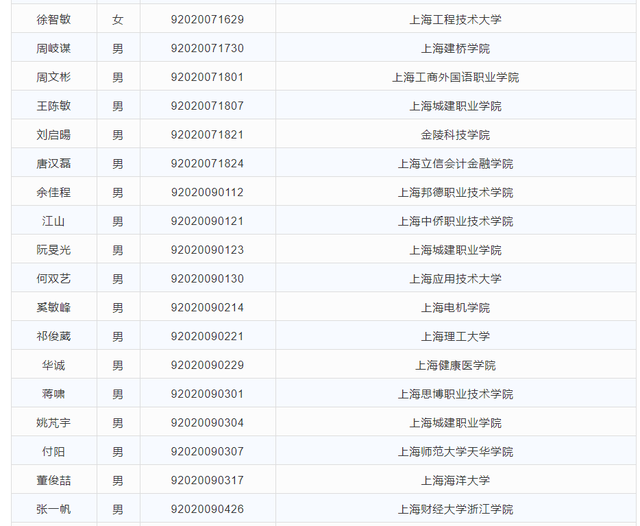Select the name cell 周文彬

(x=53, y=77)
